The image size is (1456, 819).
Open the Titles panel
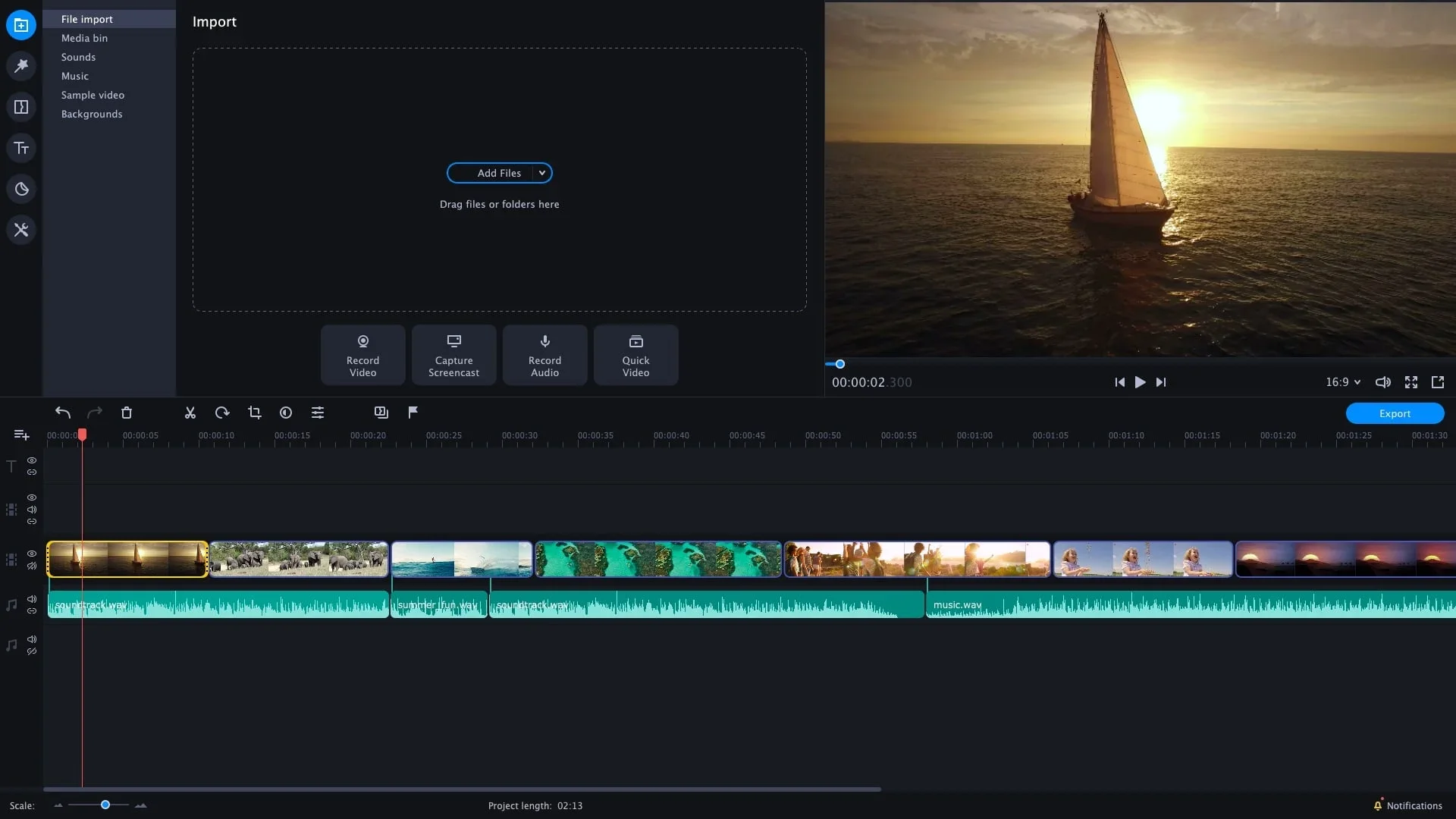[20, 148]
